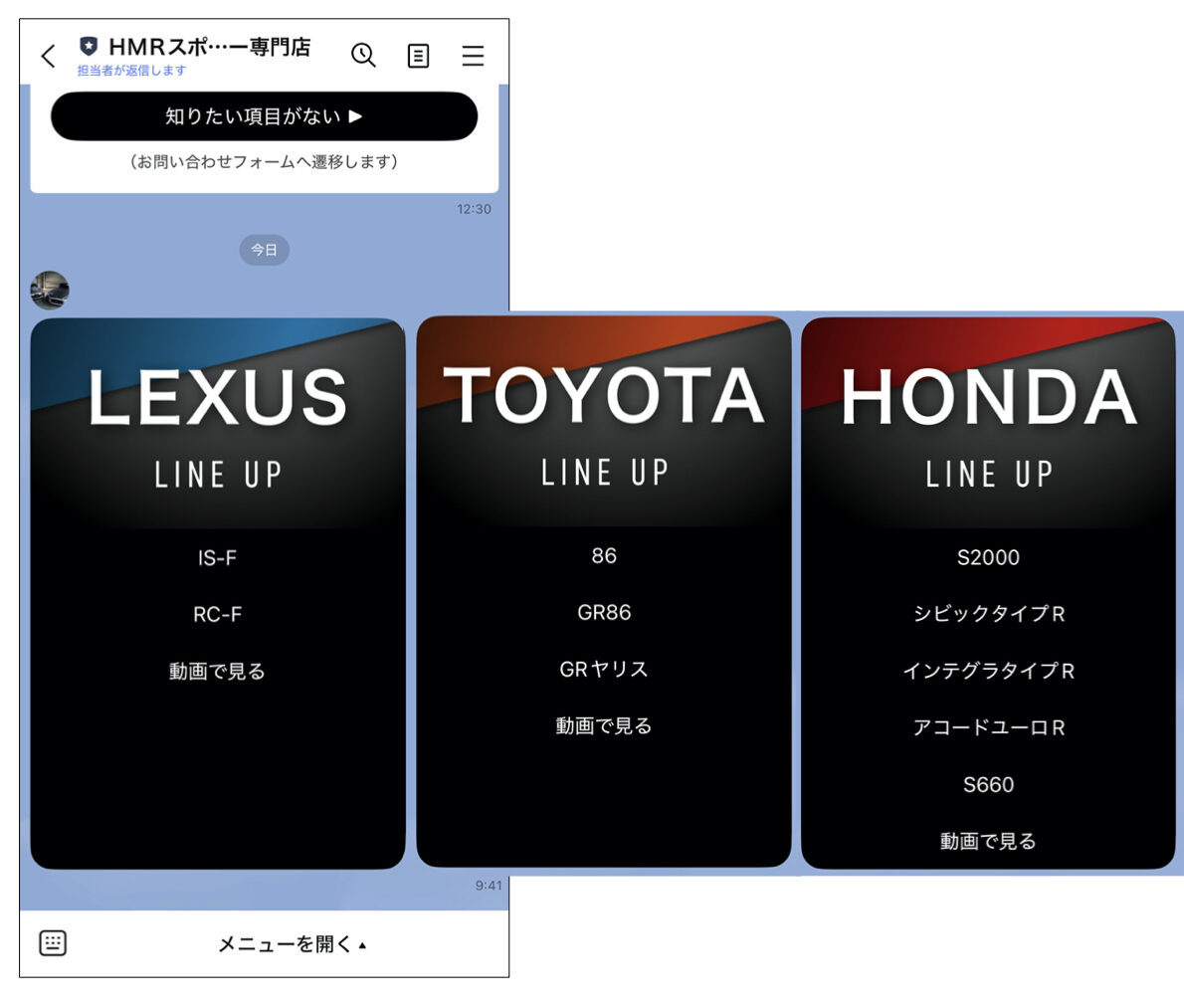Open the sender's profile avatar

pos(50,291)
